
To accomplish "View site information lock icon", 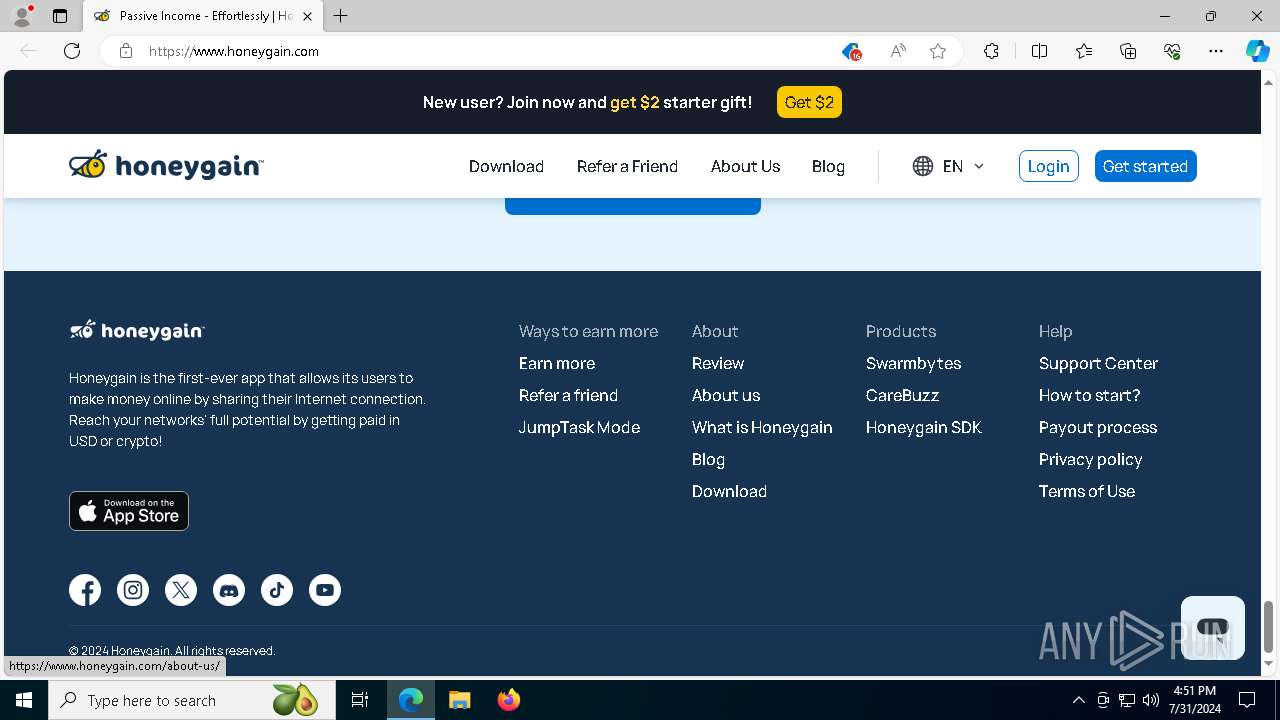I will coord(126,51).
